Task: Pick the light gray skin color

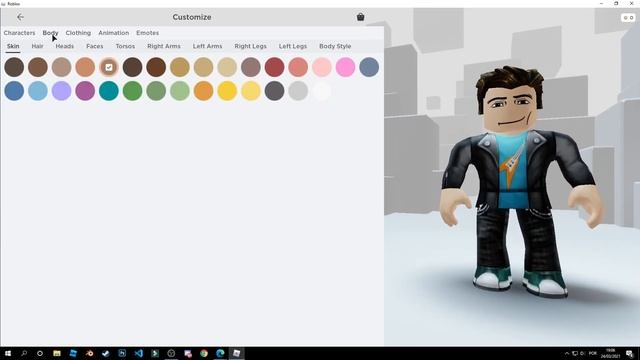Action: tap(298, 91)
